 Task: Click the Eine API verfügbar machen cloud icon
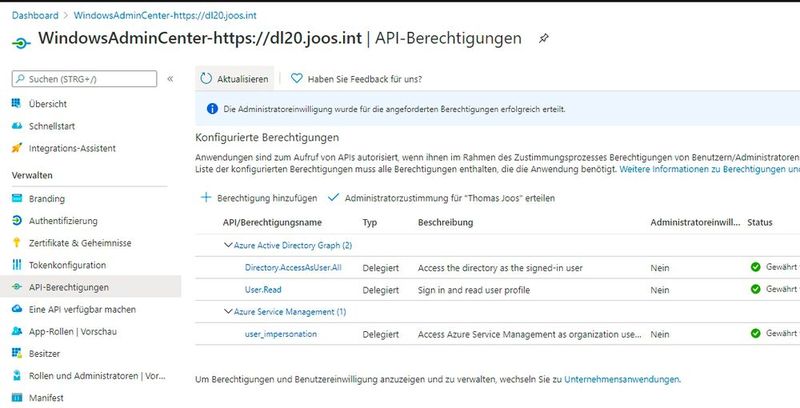tap(17, 309)
